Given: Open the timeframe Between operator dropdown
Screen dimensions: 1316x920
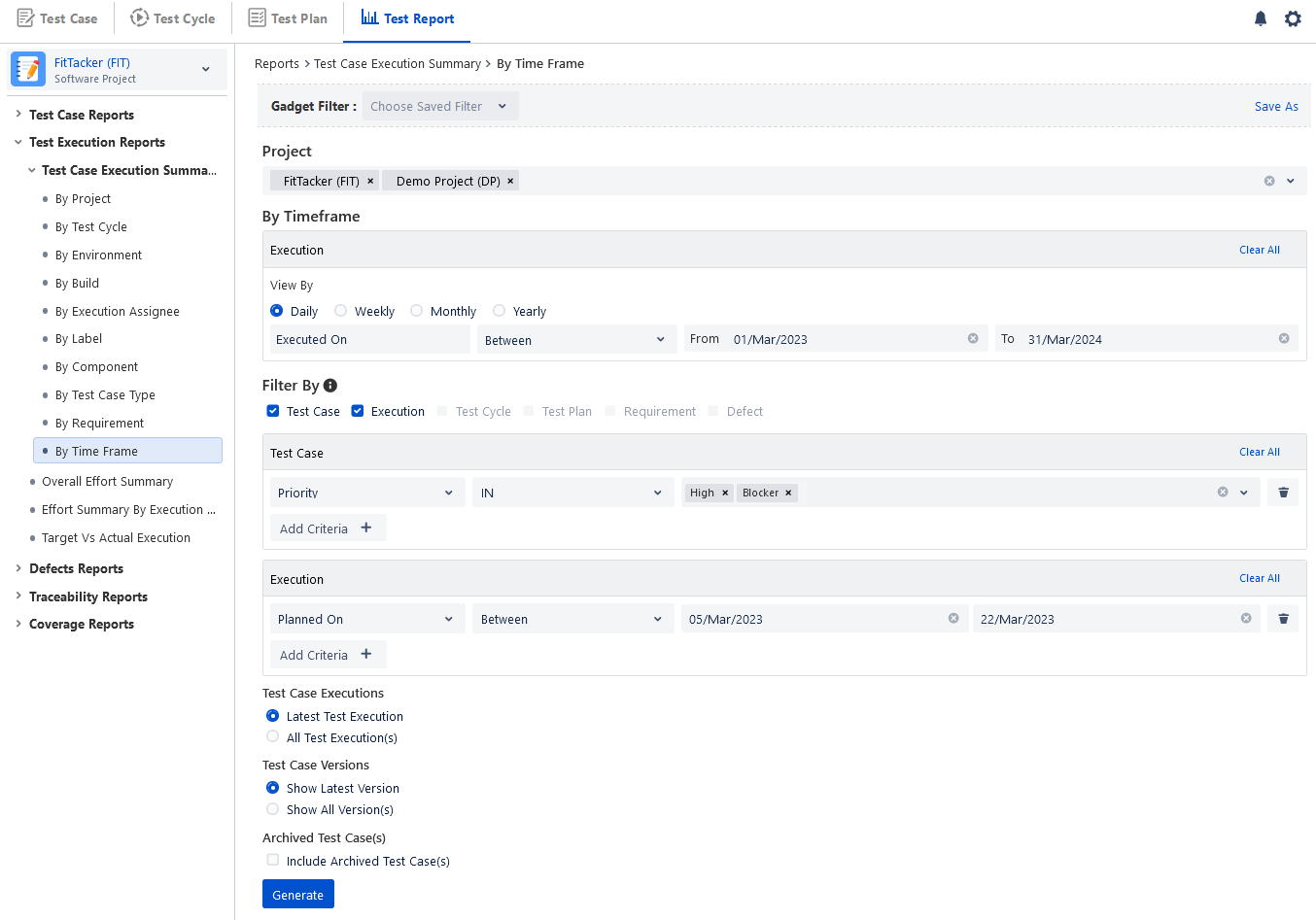Looking at the screenshot, I should pyautogui.click(x=577, y=339).
